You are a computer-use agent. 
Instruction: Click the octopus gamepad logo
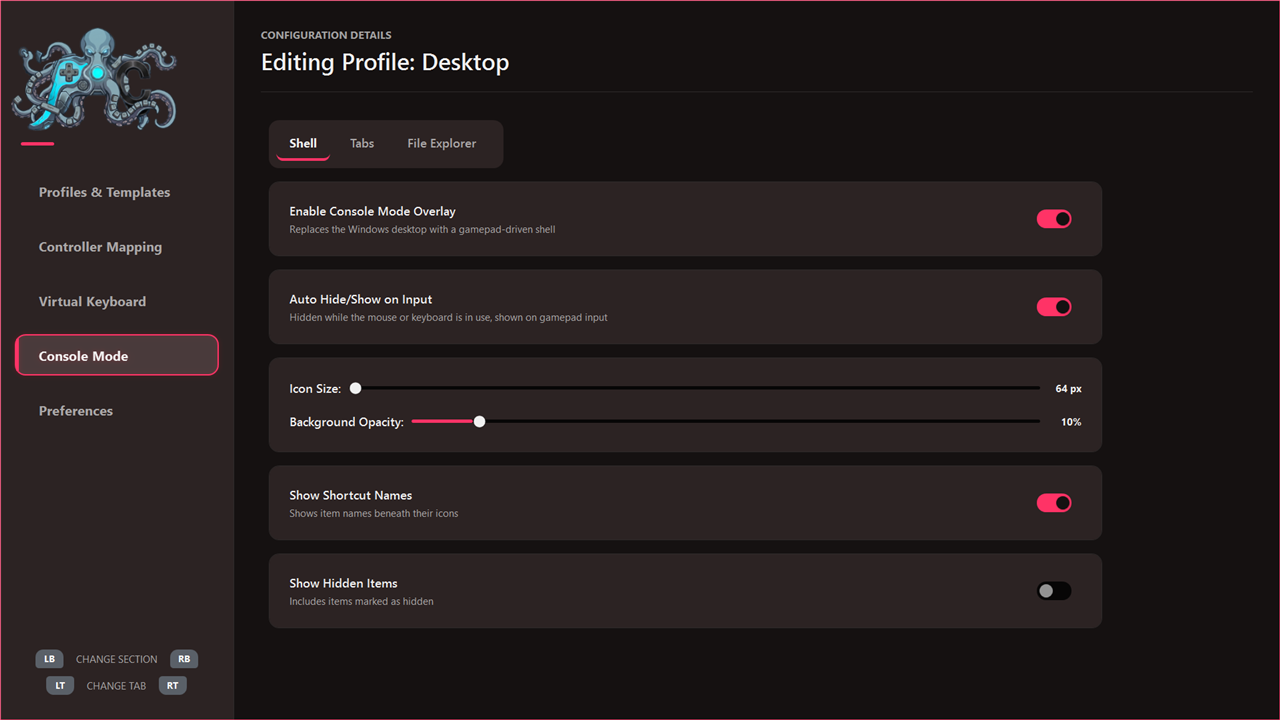[94, 79]
